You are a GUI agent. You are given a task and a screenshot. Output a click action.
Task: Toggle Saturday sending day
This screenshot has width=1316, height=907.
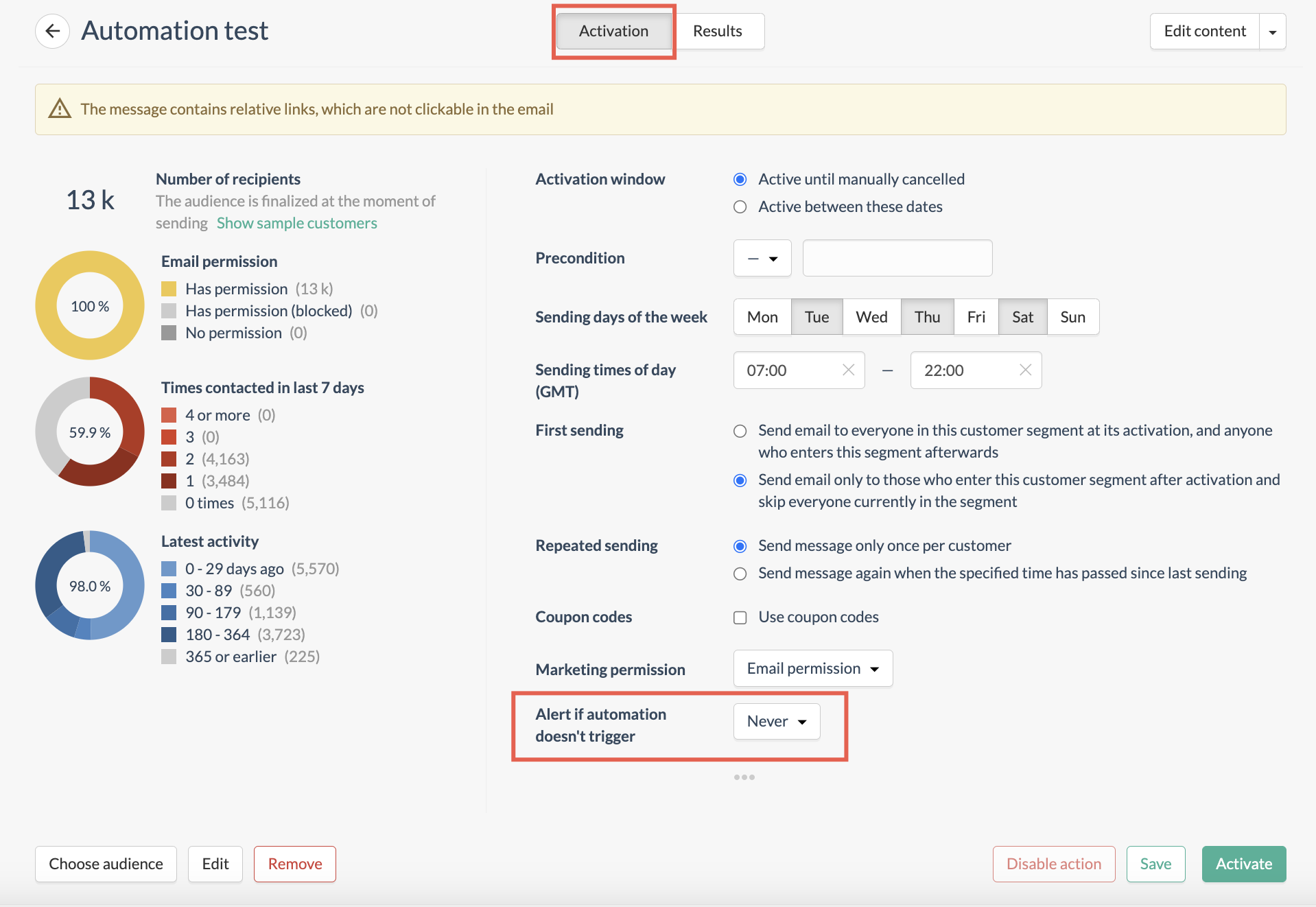(1022, 317)
